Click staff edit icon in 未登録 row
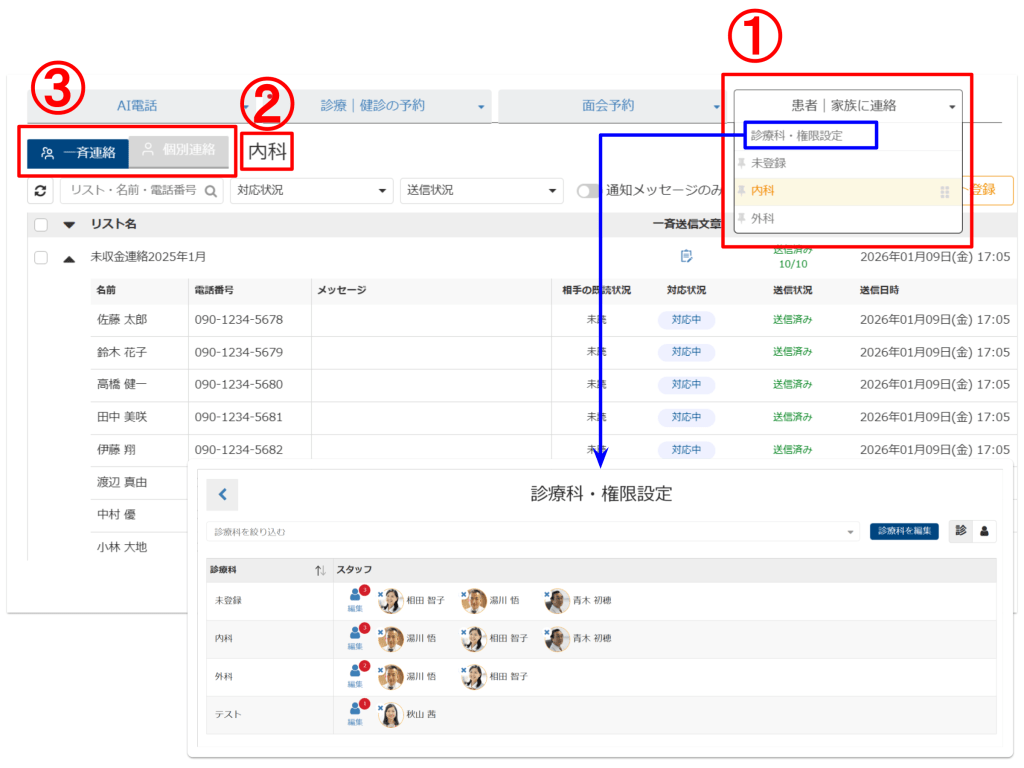This screenshot has width=1024, height=768. coord(355,600)
